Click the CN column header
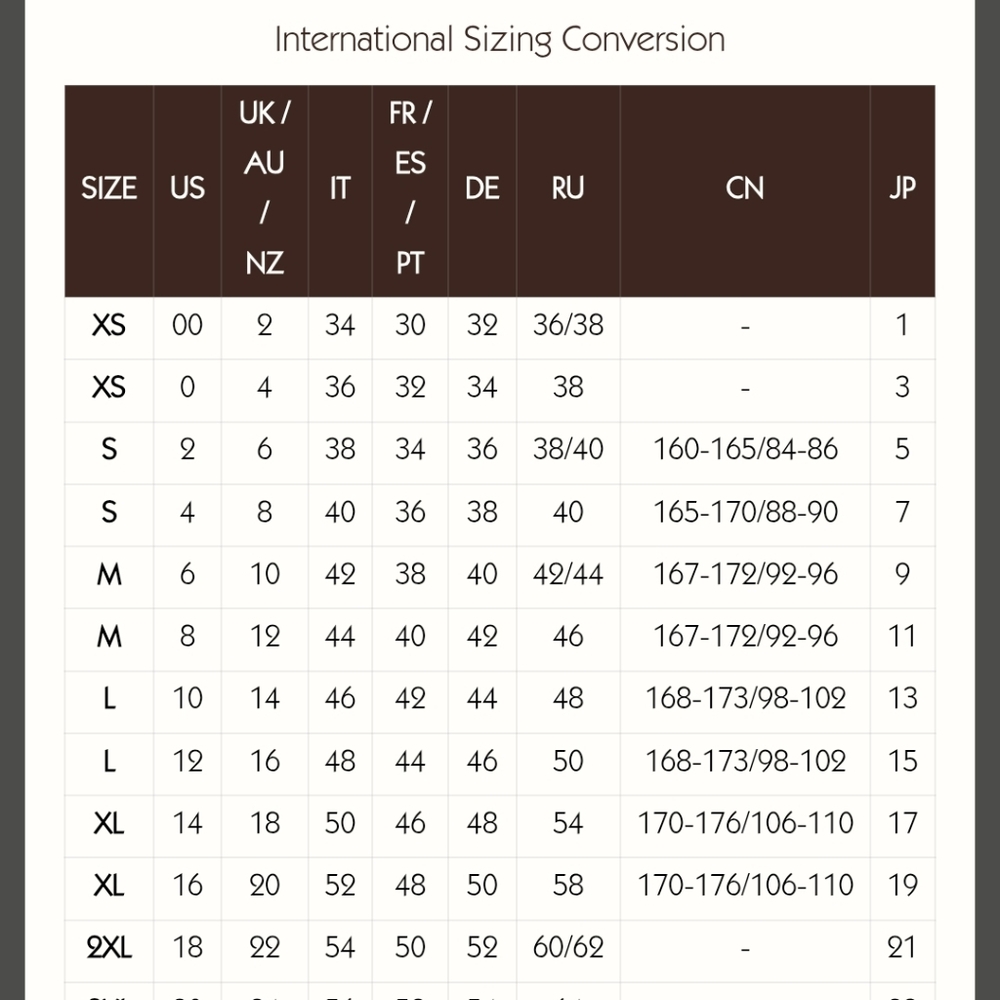Viewport: 1000px width, 1000px height. tap(745, 188)
